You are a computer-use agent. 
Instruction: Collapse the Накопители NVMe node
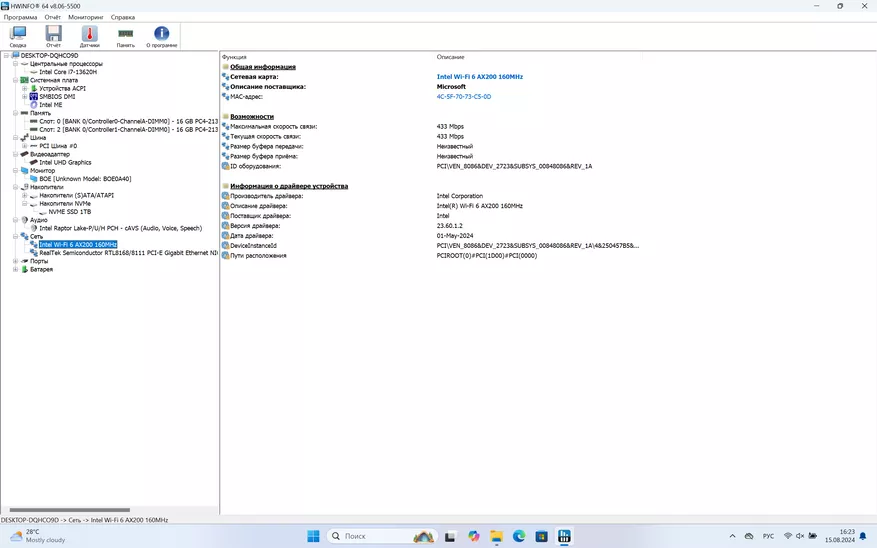(x=25, y=204)
